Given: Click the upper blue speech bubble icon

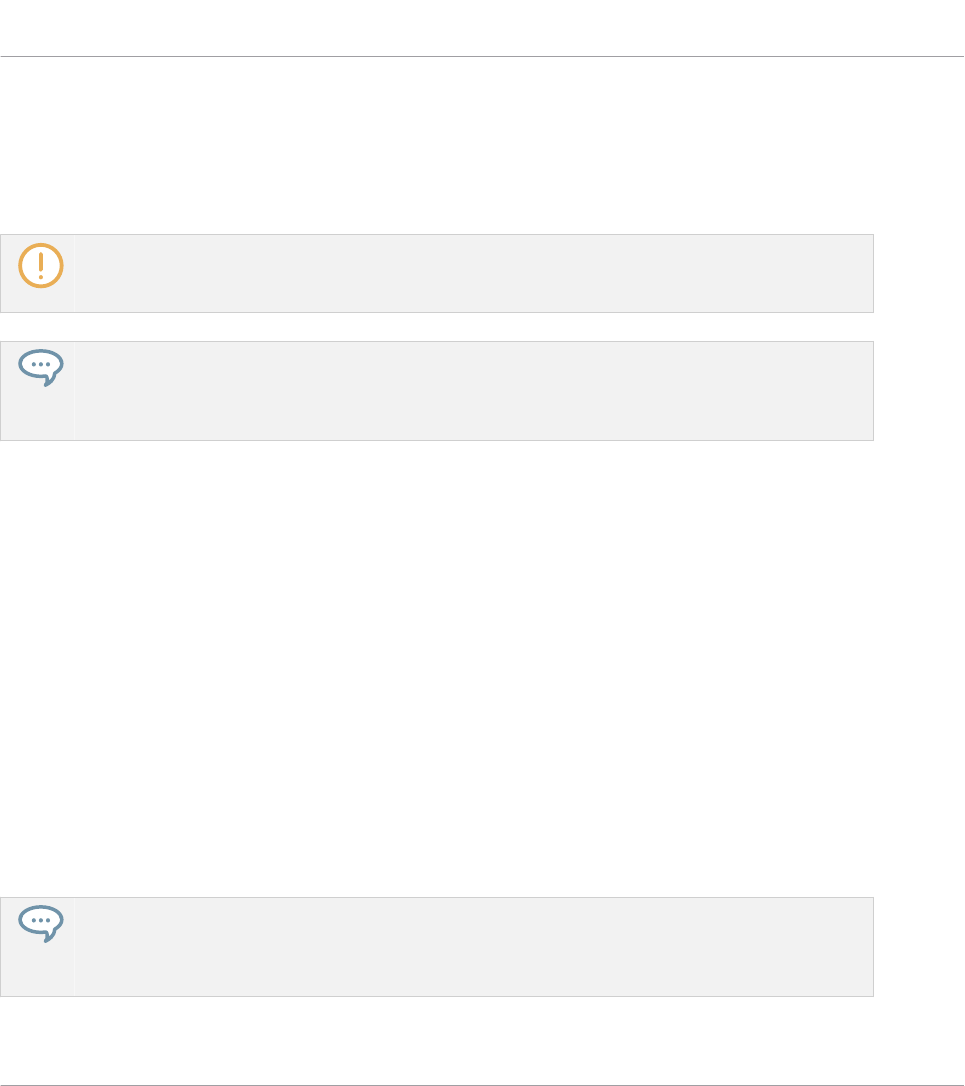Looking at the screenshot, I should coord(41,368).
